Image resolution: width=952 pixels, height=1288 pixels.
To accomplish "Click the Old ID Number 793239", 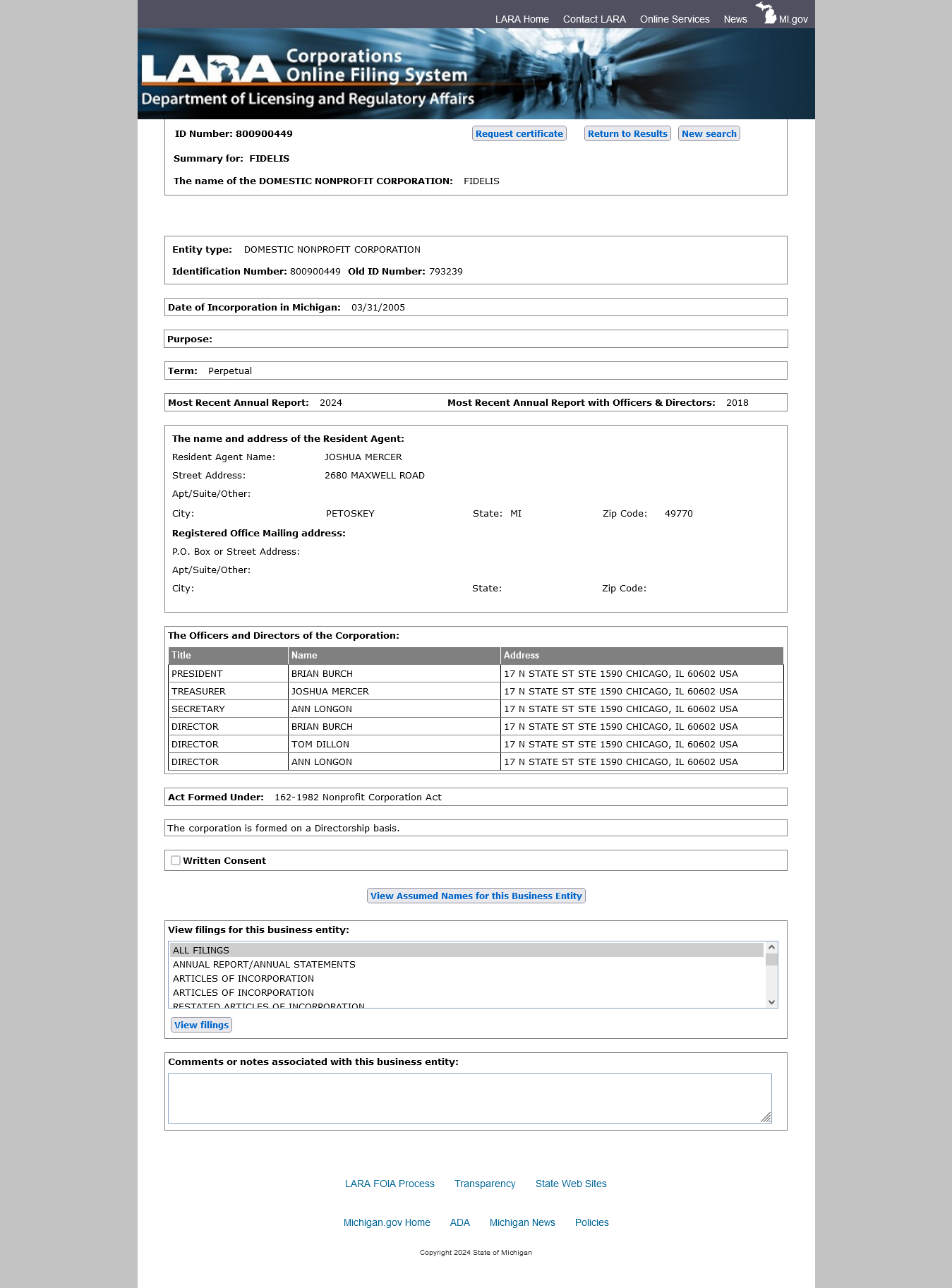I will (446, 271).
